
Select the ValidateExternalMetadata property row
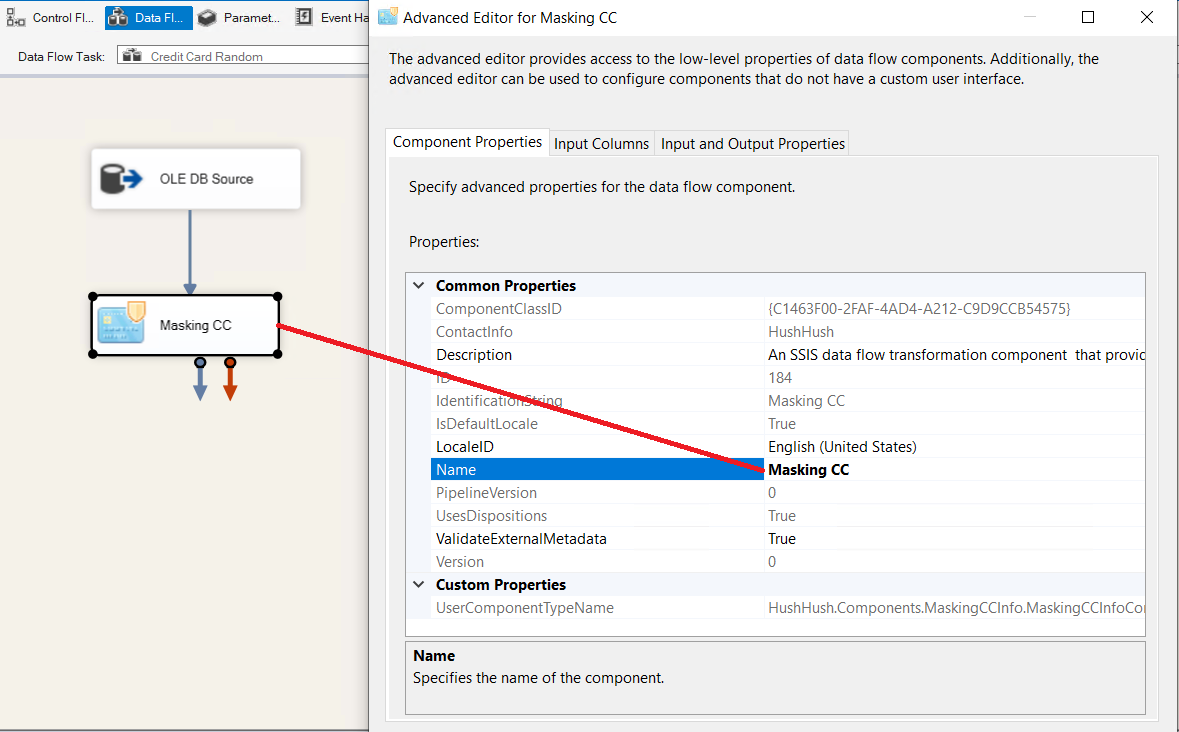(520, 539)
